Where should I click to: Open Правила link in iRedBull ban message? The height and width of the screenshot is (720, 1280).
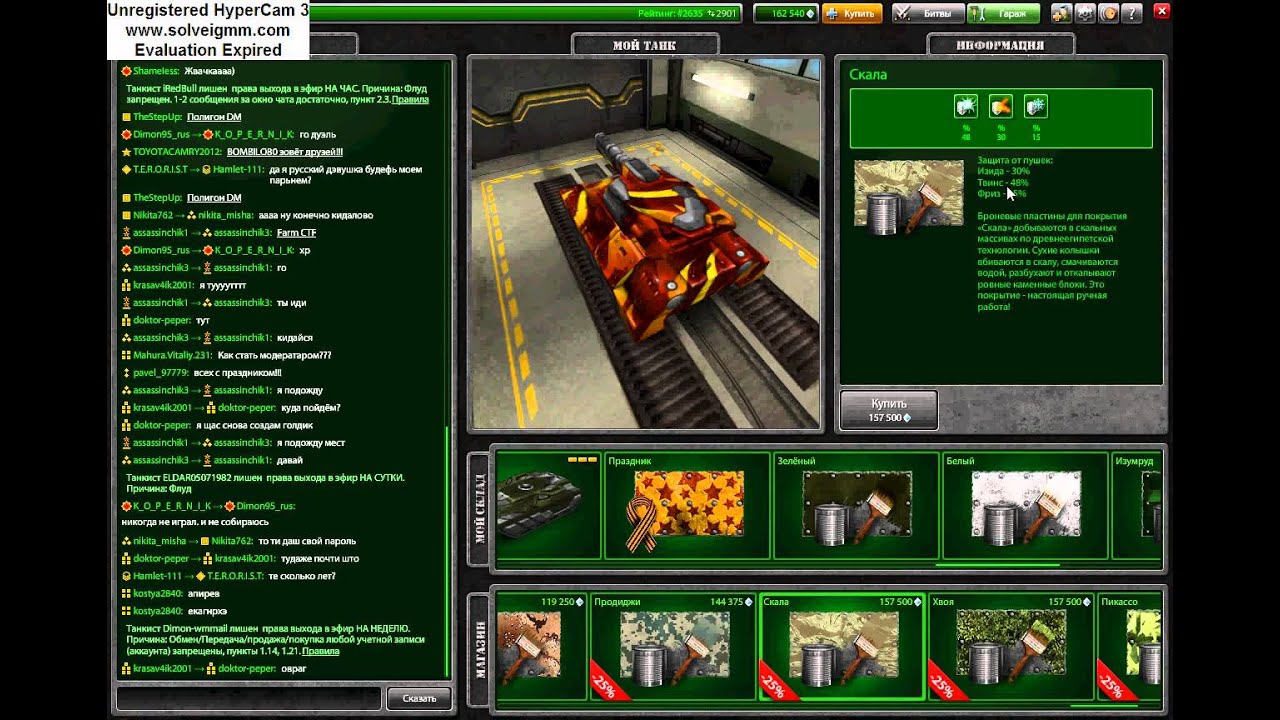click(410, 100)
